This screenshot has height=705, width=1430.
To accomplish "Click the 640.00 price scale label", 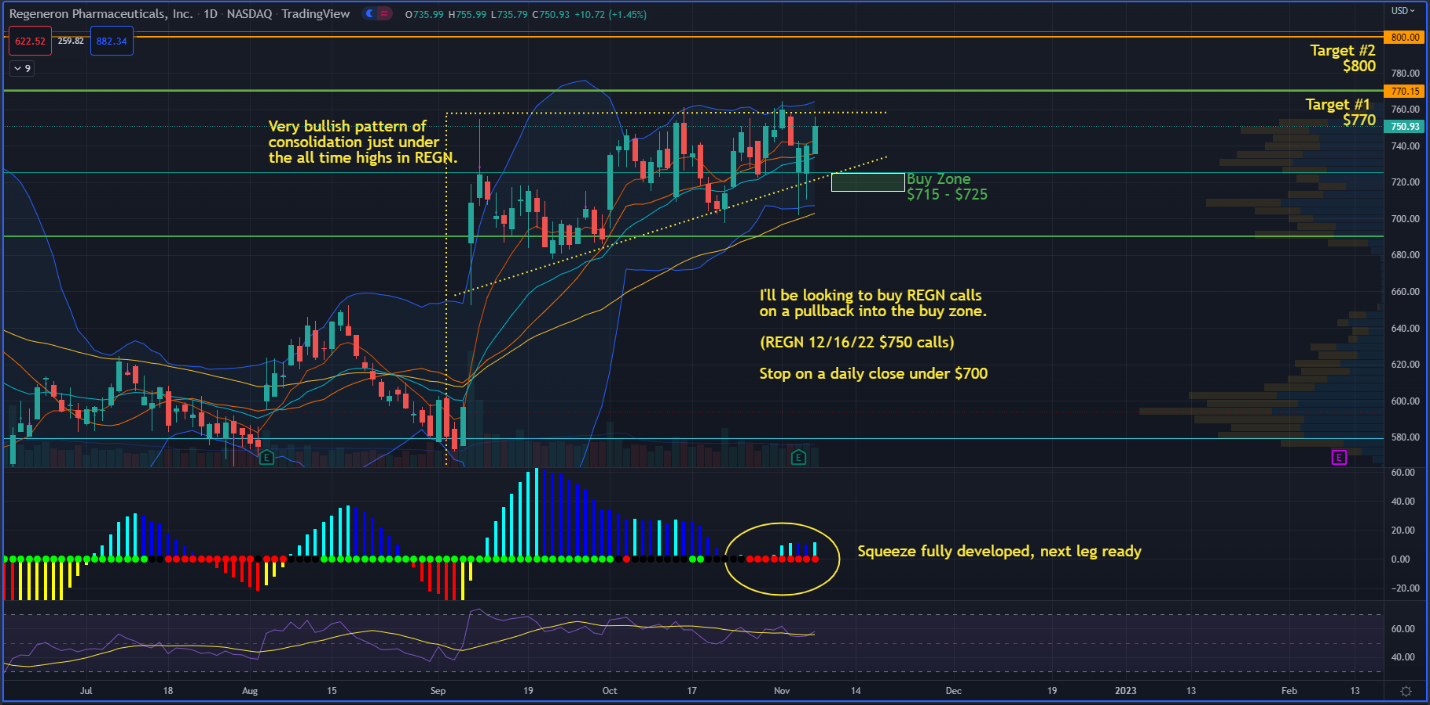I will pyautogui.click(x=1405, y=328).
